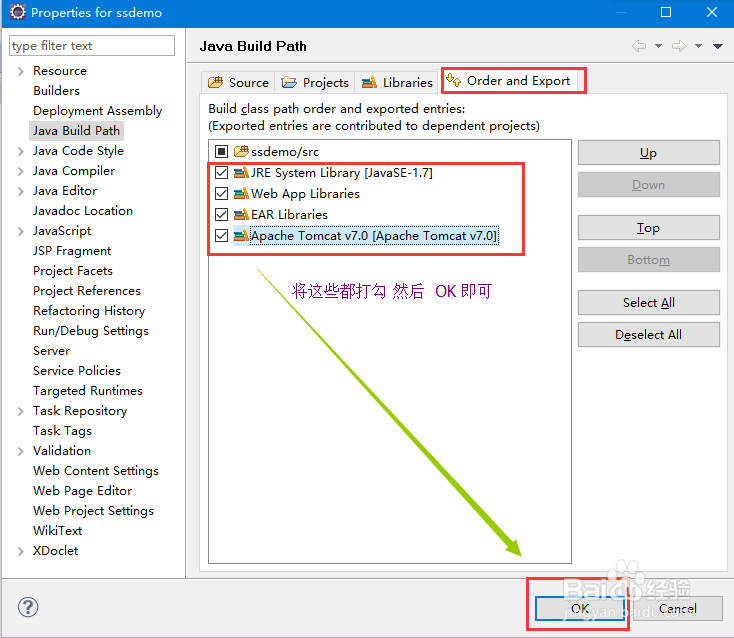The image size is (734, 638).
Task: Select Service Policies in the tree
Action: (77, 371)
